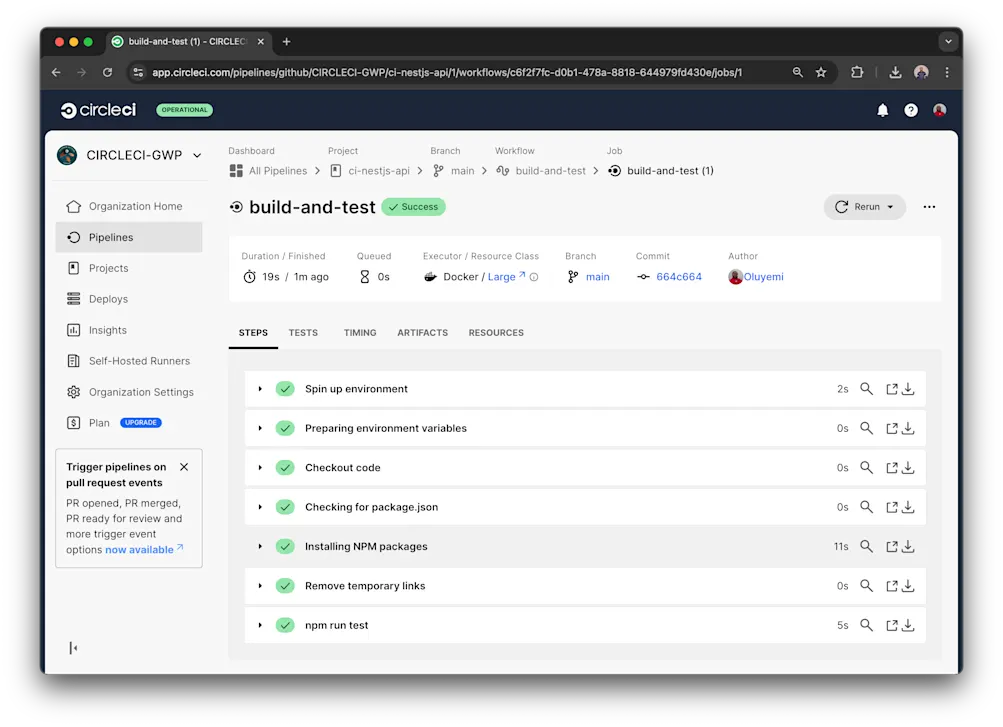Bookmark this page with the star icon
The height and width of the screenshot is (727, 1003).
pos(821,72)
